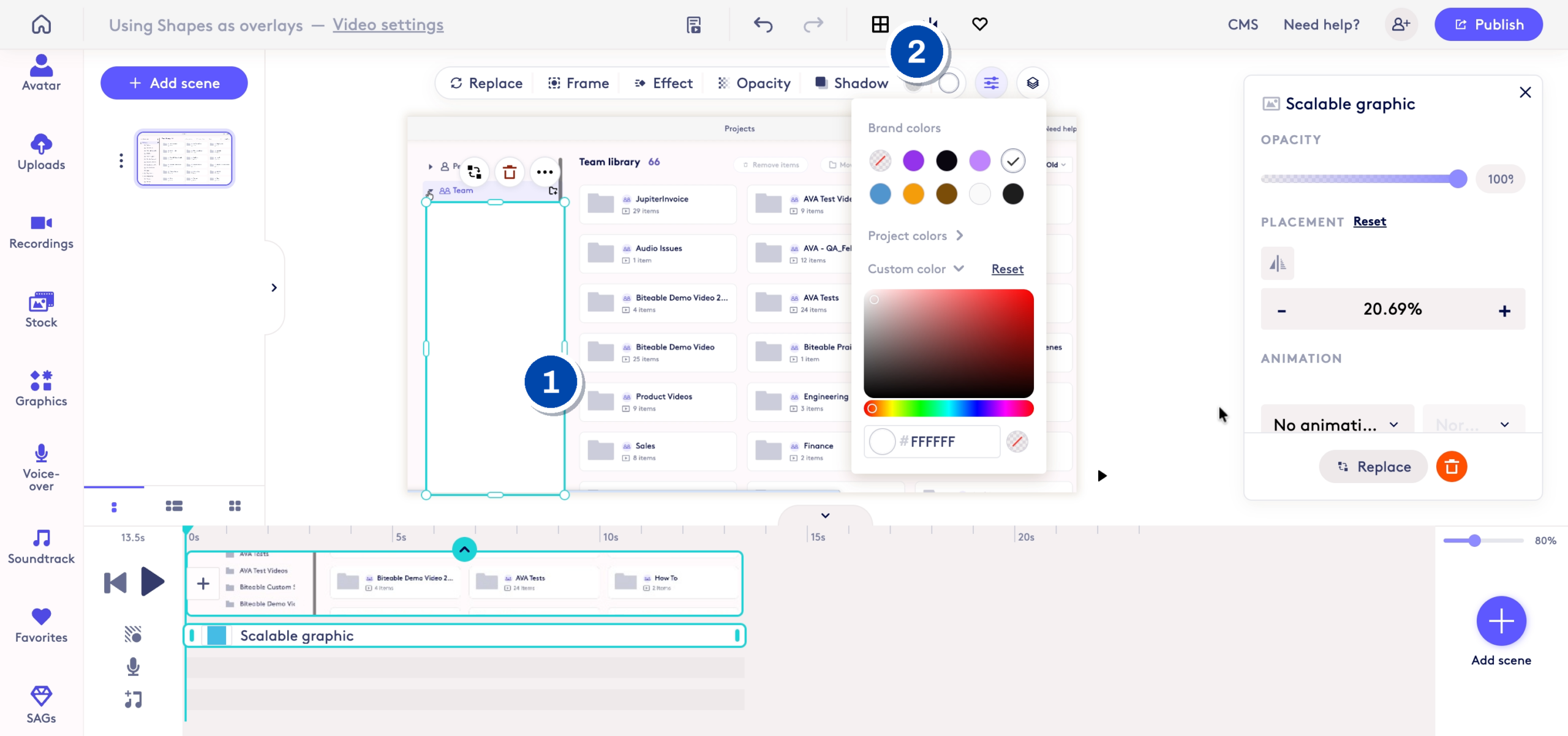Click the flip horizontal placement icon

[x=1278, y=263]
